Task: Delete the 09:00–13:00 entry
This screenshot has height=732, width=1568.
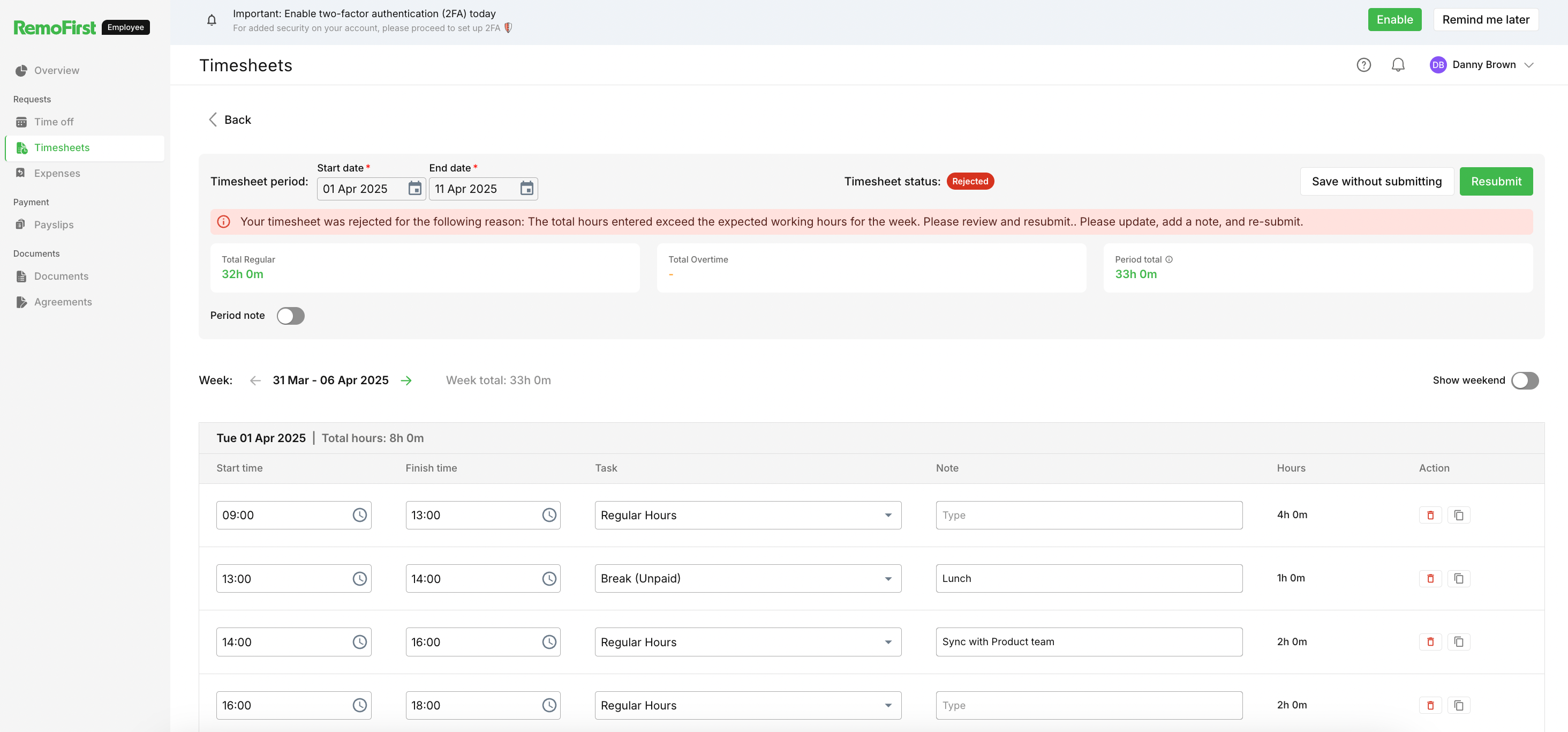Action: tap(1430, 515)
